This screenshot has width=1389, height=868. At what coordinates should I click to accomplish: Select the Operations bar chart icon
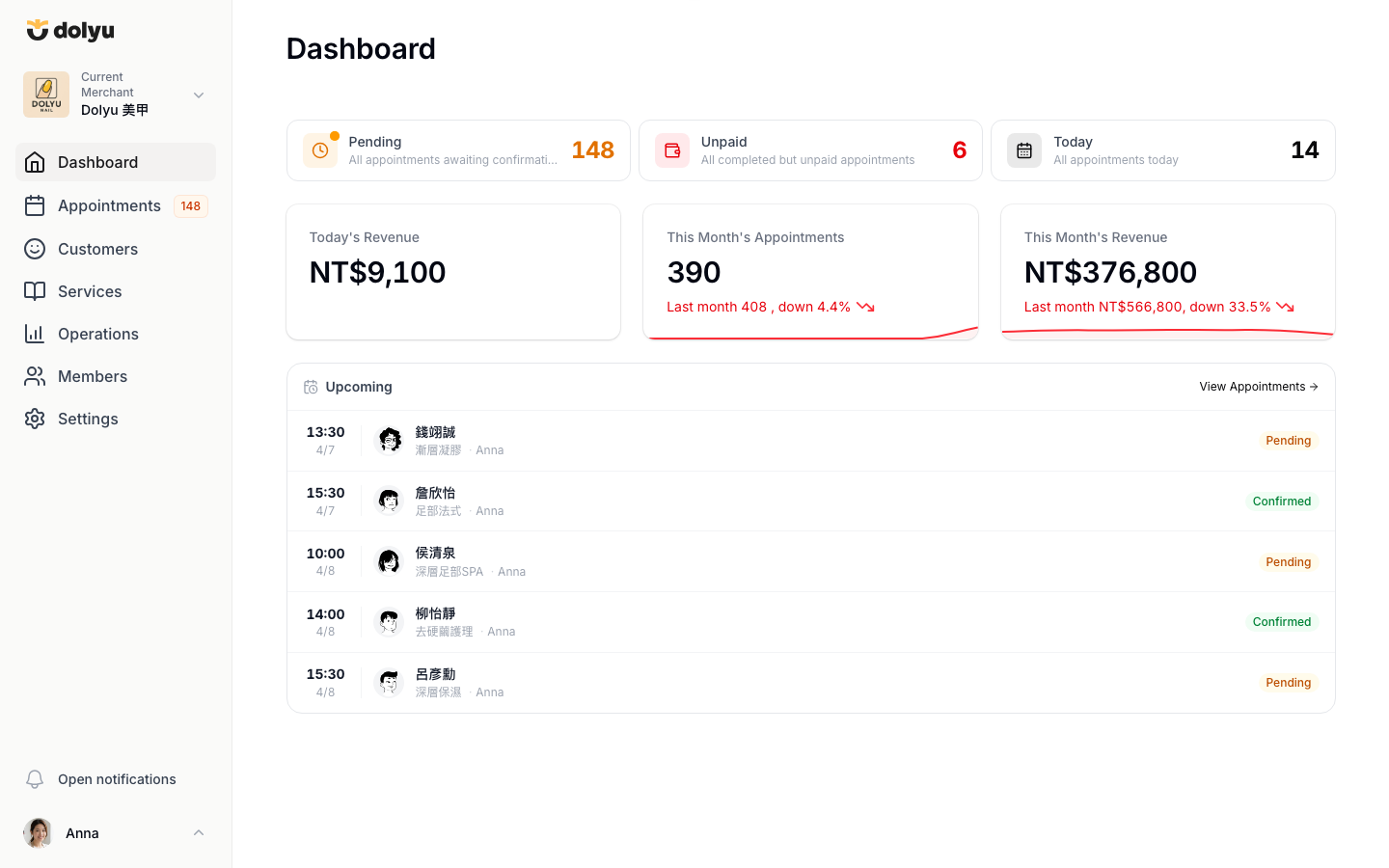coord(35,333)
